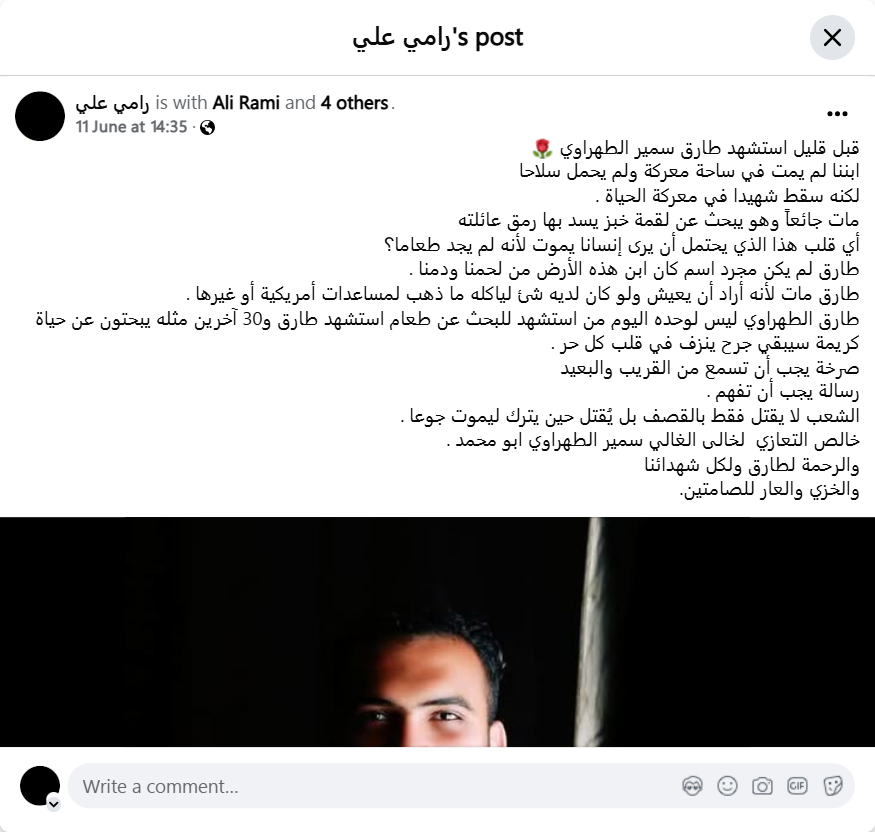Switch commenting identity via avatar arrow

pyautogui.click(x=54, y=804)
